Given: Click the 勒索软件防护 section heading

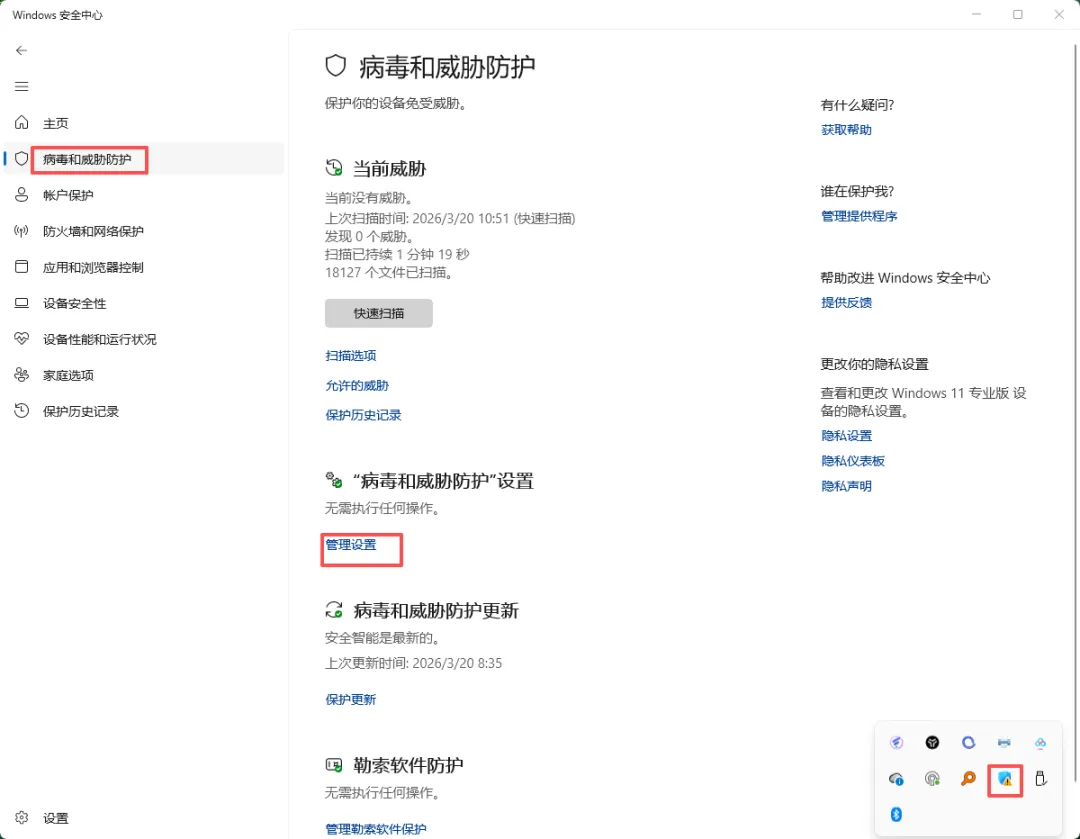Looking at the screenshot, I should (408, 765).
